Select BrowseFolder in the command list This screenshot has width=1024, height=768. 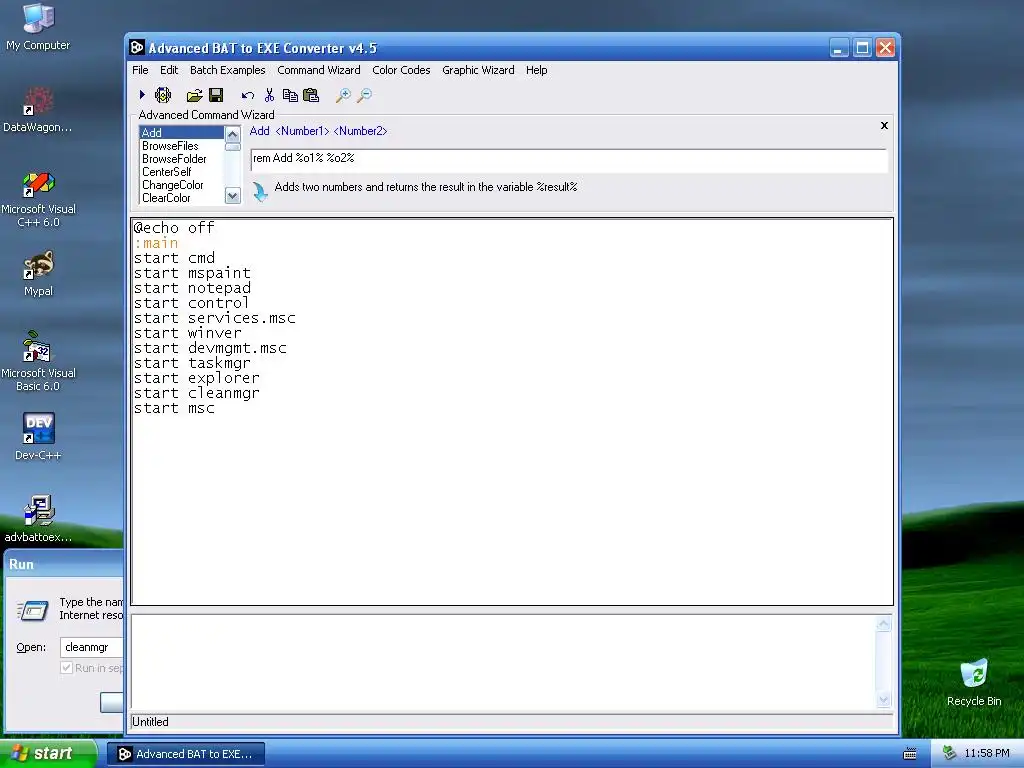[x=182, y=159]
